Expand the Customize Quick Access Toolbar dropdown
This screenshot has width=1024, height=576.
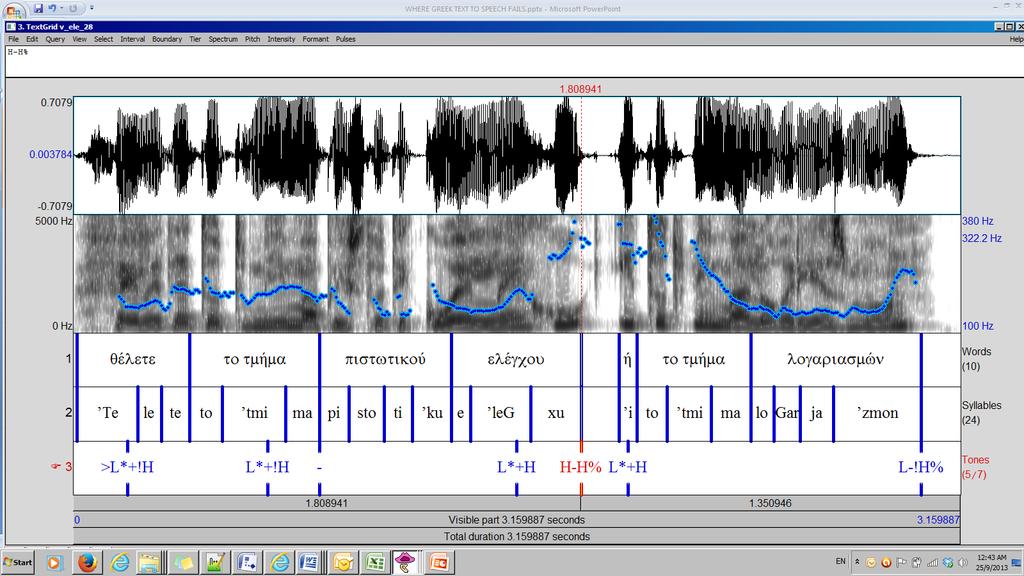click(x=91, y=8)
